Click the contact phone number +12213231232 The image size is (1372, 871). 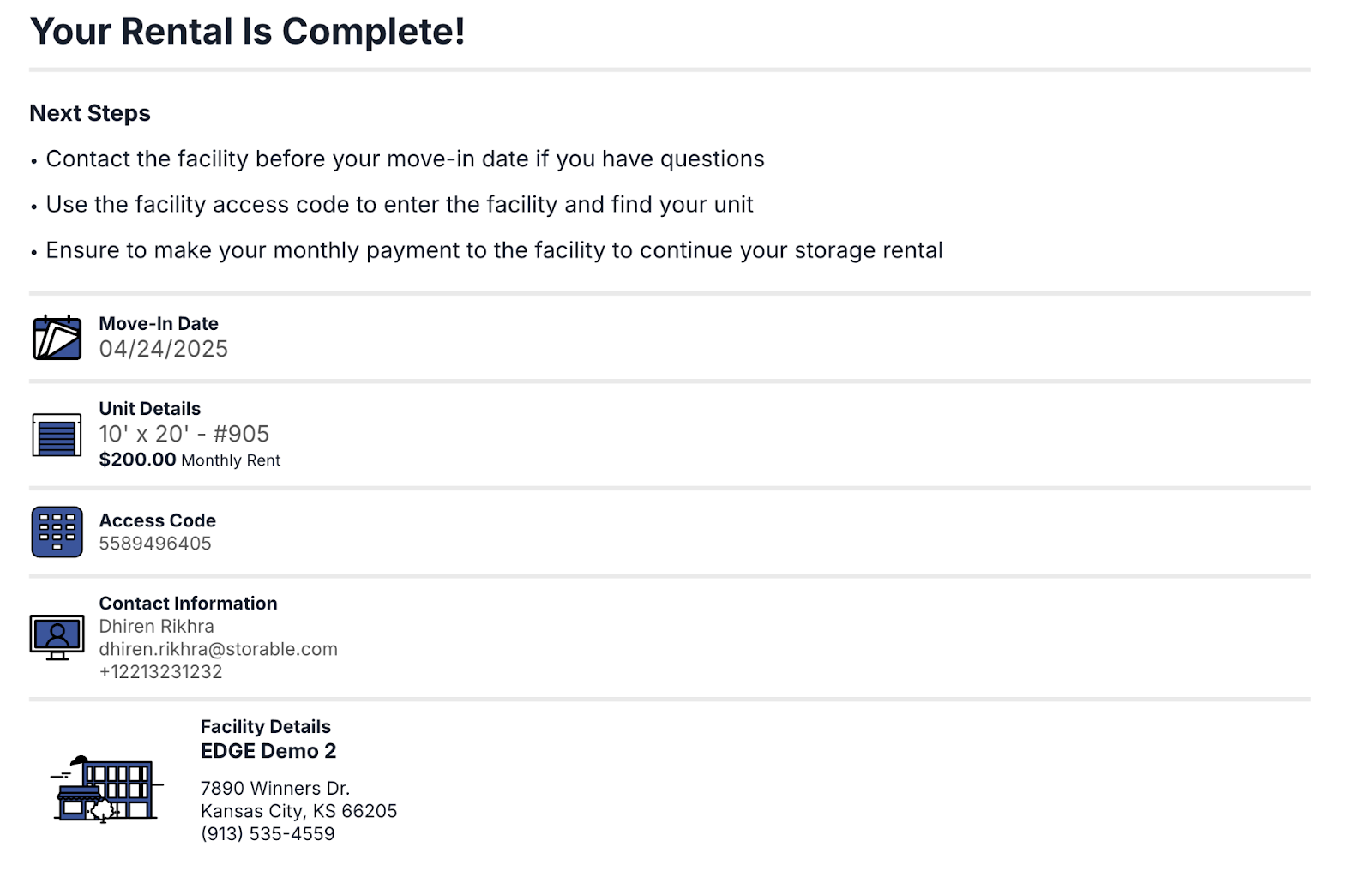click(x=160, y=672)
